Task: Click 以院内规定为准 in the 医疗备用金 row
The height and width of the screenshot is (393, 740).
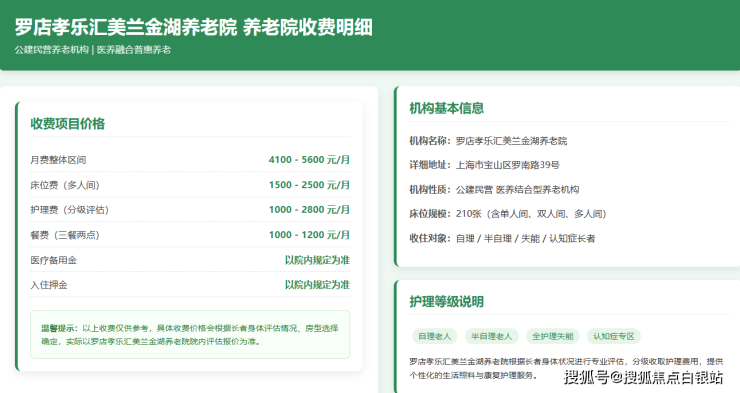Action: (317, 260)
